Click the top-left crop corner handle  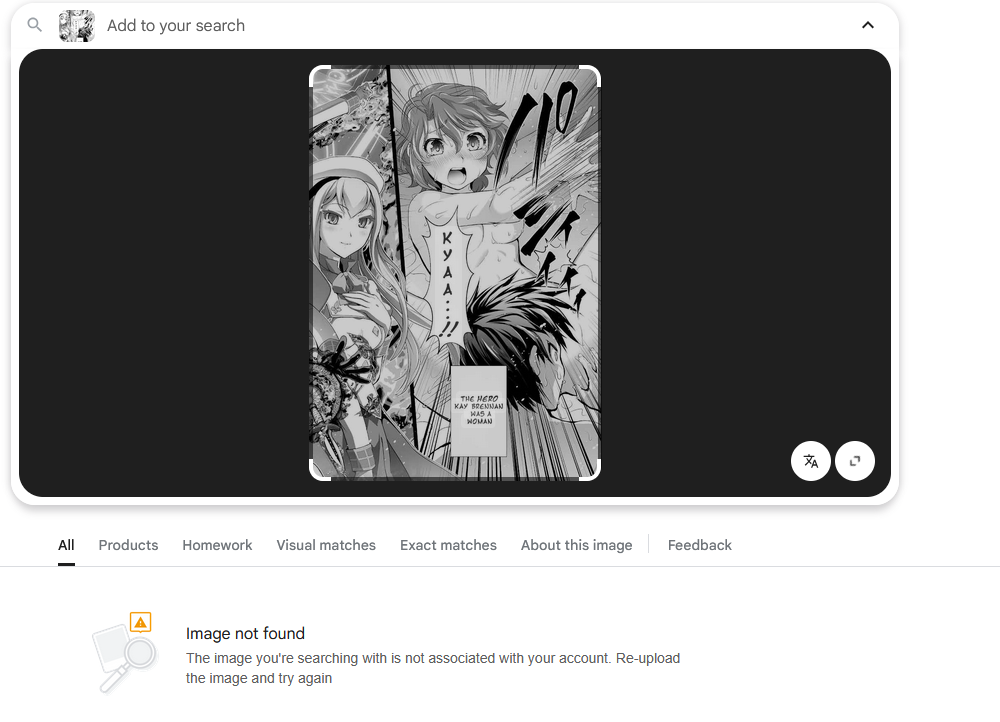click(319, 75)
